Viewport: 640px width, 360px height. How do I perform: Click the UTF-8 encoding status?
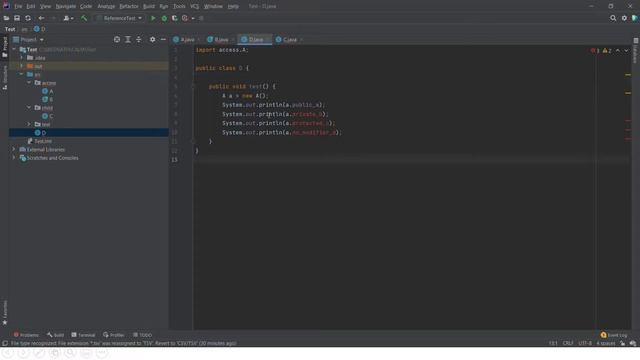point(585,343)
